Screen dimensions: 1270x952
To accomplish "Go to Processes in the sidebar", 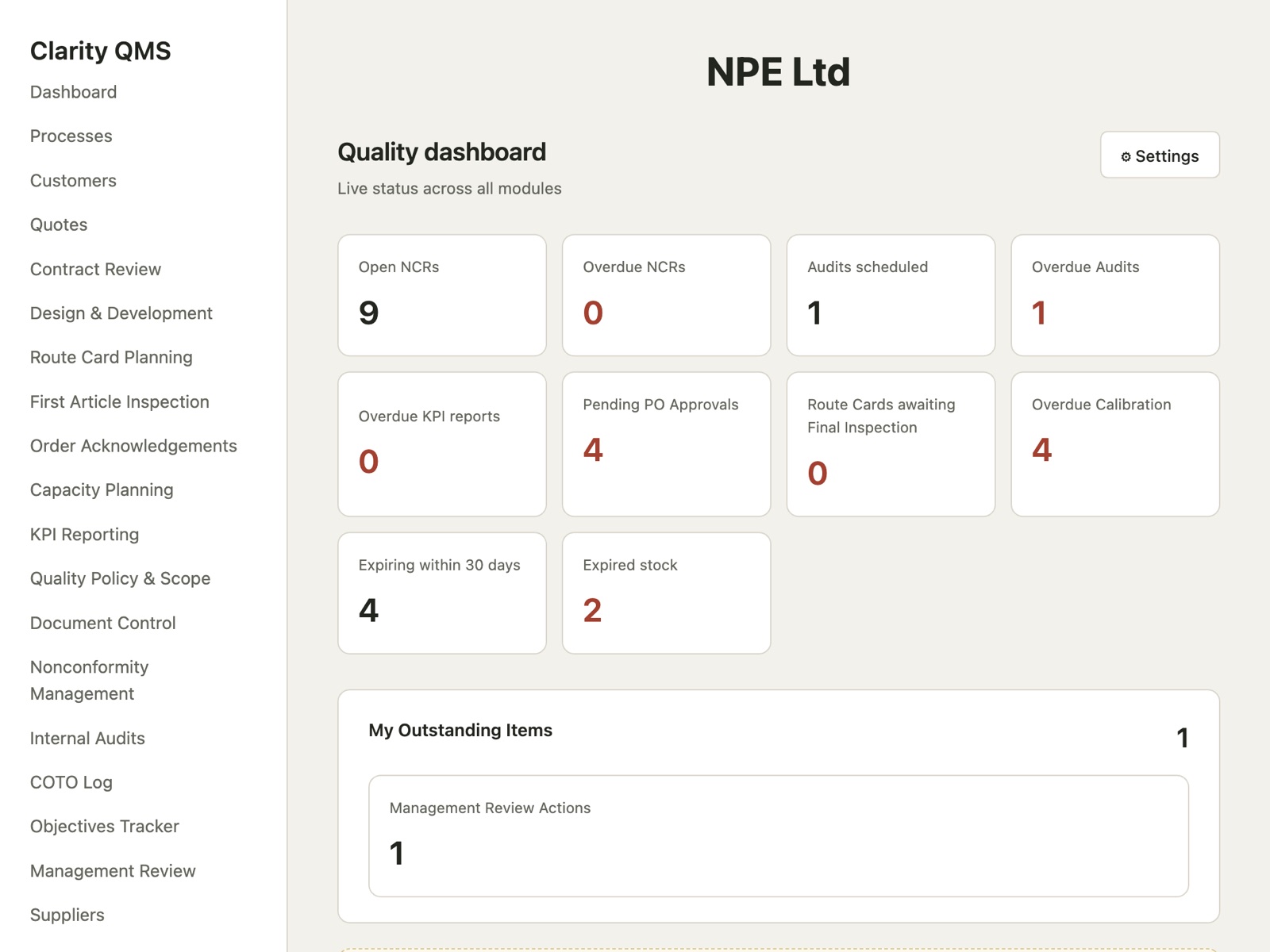I will [71, 136].
